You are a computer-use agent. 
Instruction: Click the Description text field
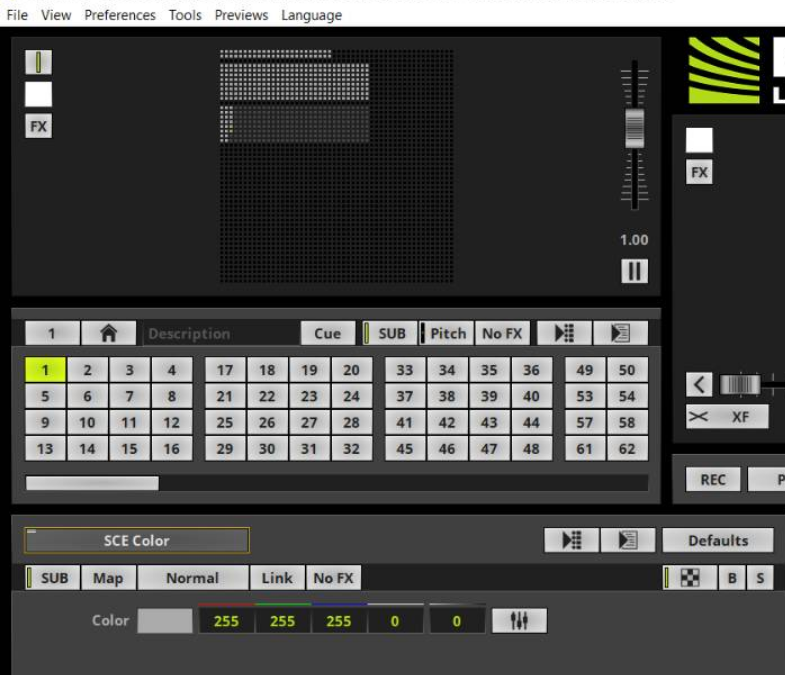tap(220, 334)
